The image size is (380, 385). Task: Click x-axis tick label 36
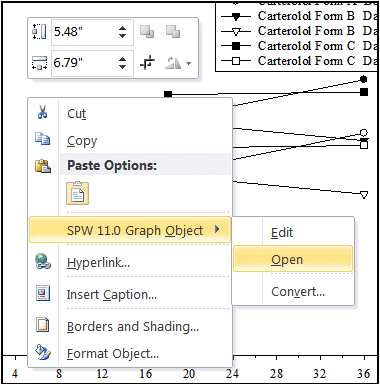point(363,373)
